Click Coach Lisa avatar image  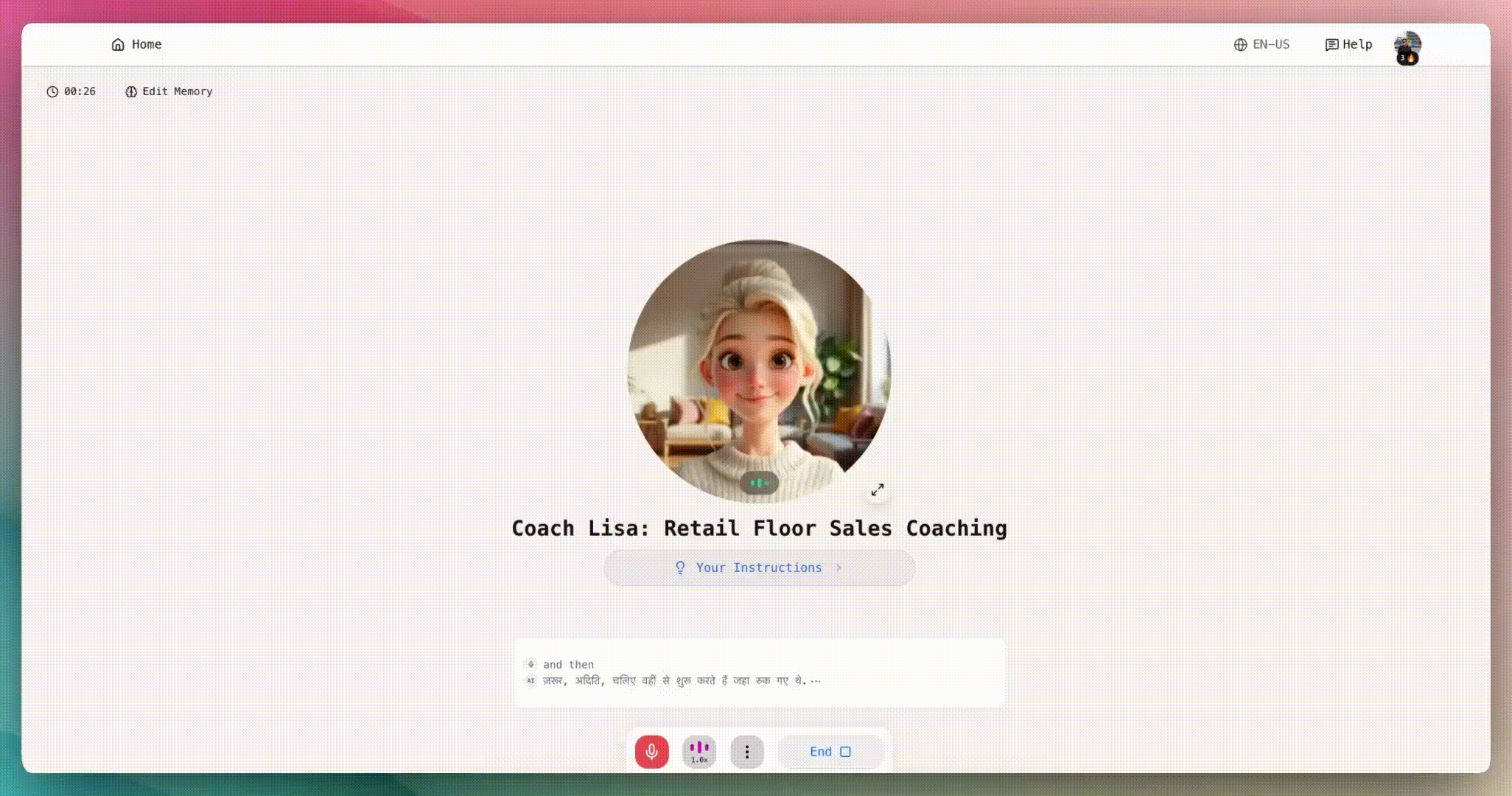pos(759,370)
